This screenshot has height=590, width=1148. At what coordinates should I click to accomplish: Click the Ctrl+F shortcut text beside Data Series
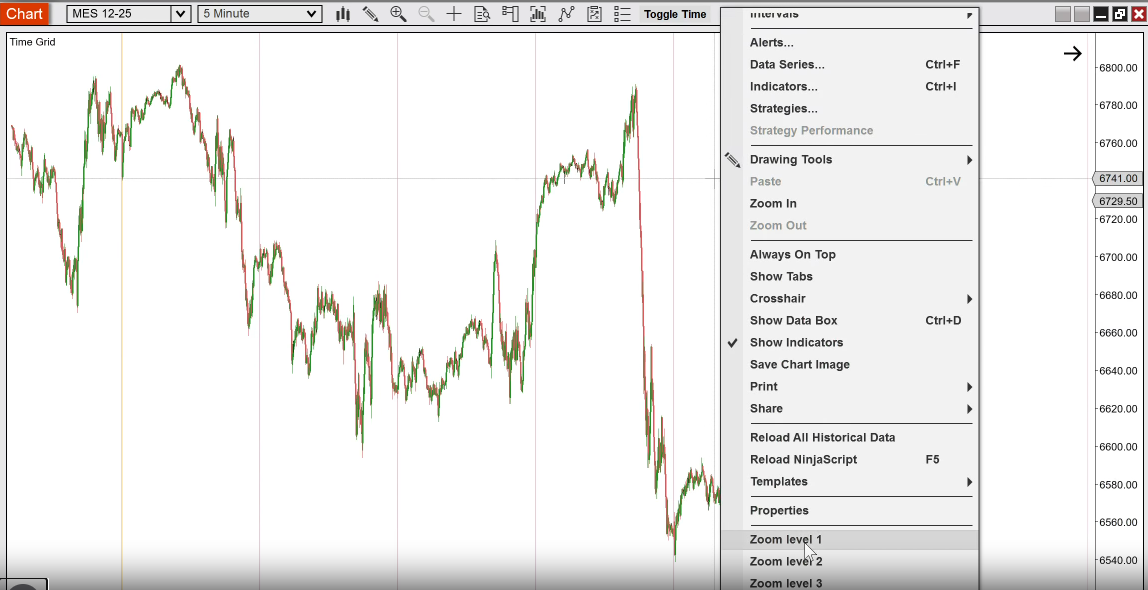pyautogui.click(x=942, y=64)
